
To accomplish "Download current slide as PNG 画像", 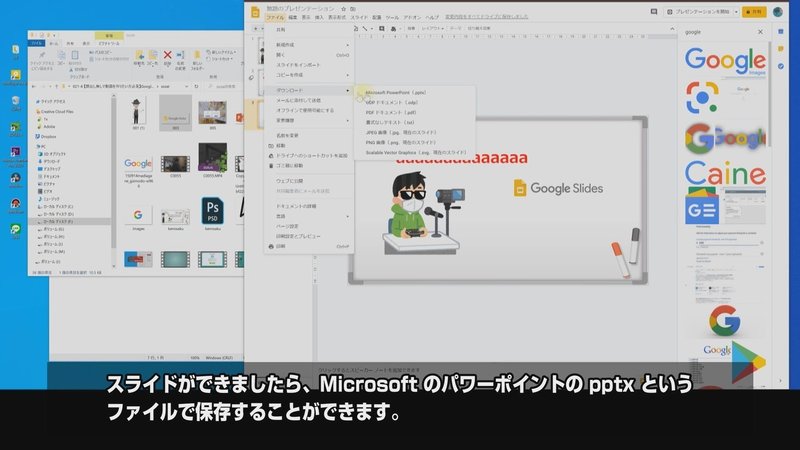I will coord(401,142).
